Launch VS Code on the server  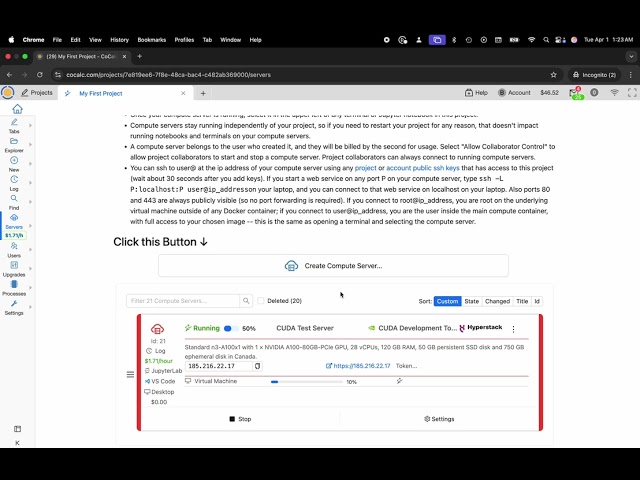(x=160, y=382)
